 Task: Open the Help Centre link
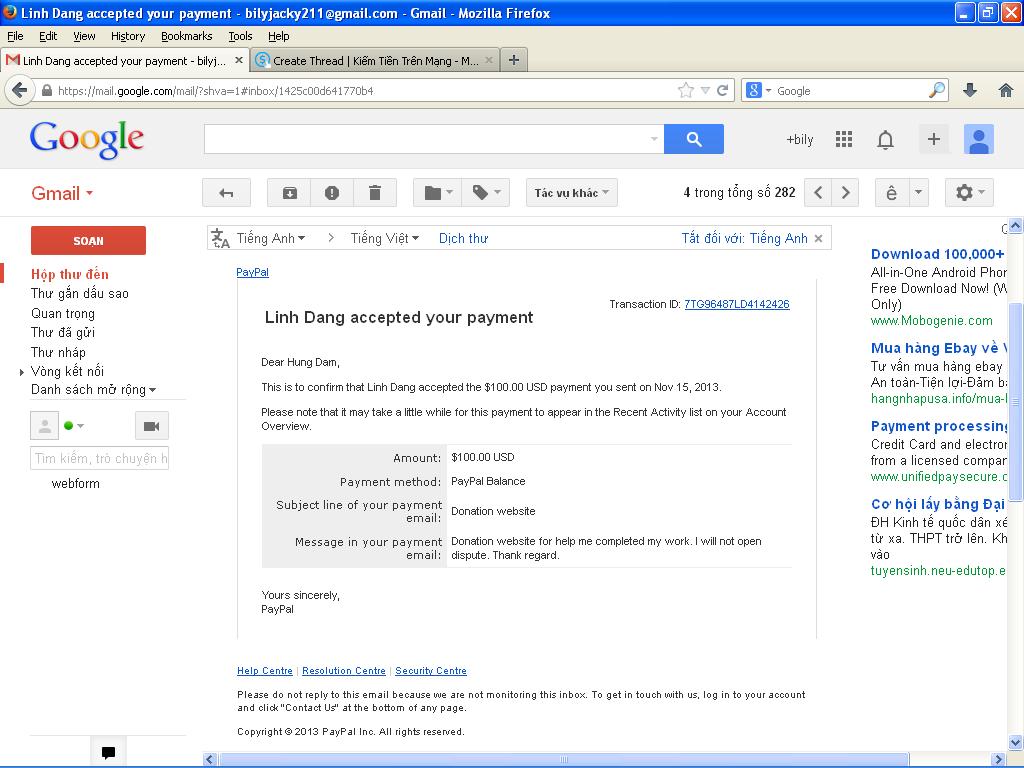[264, 671]
